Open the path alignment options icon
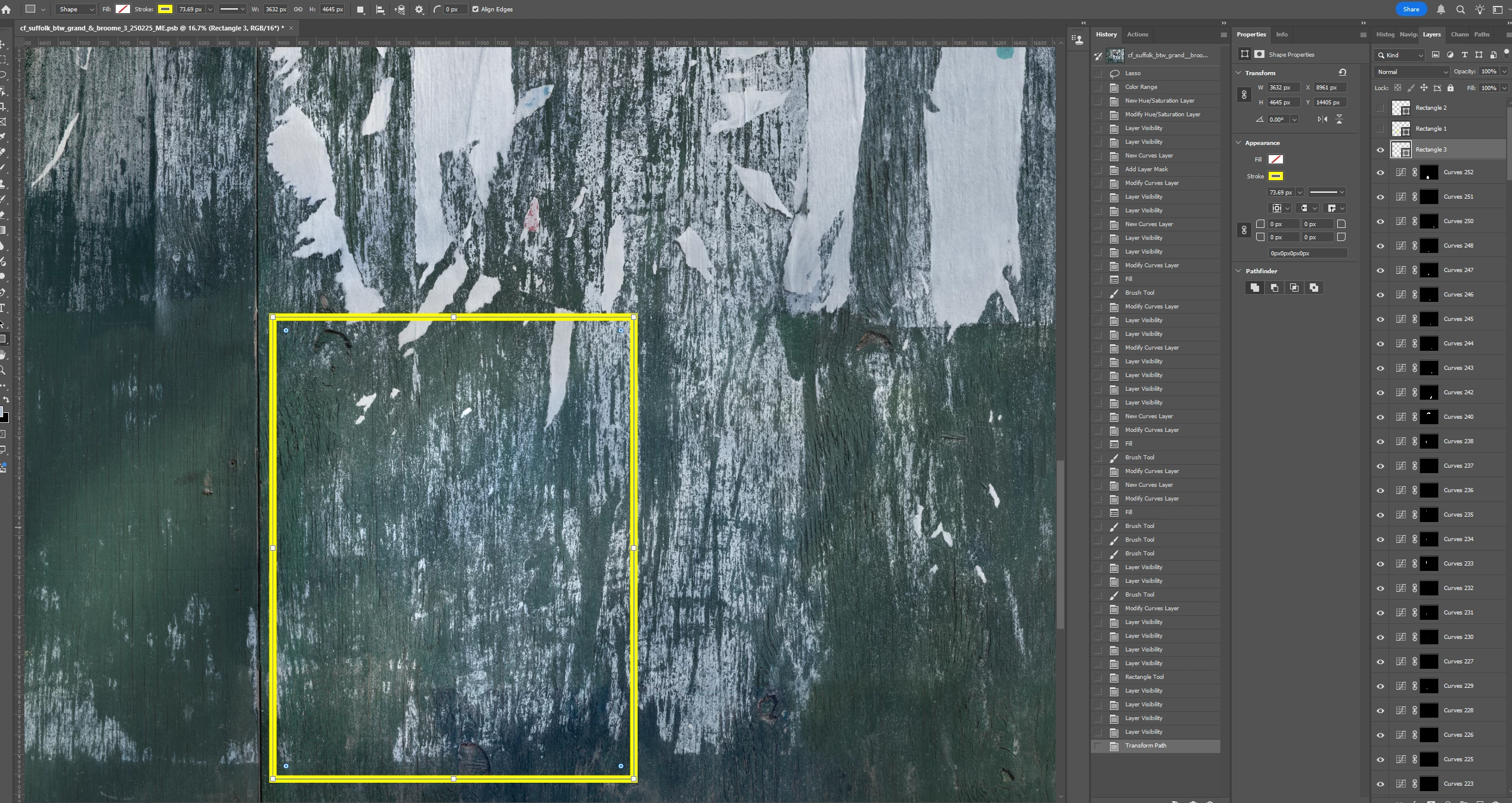The height and width of the screenshot is (803, 1512). tap(380, 10)
